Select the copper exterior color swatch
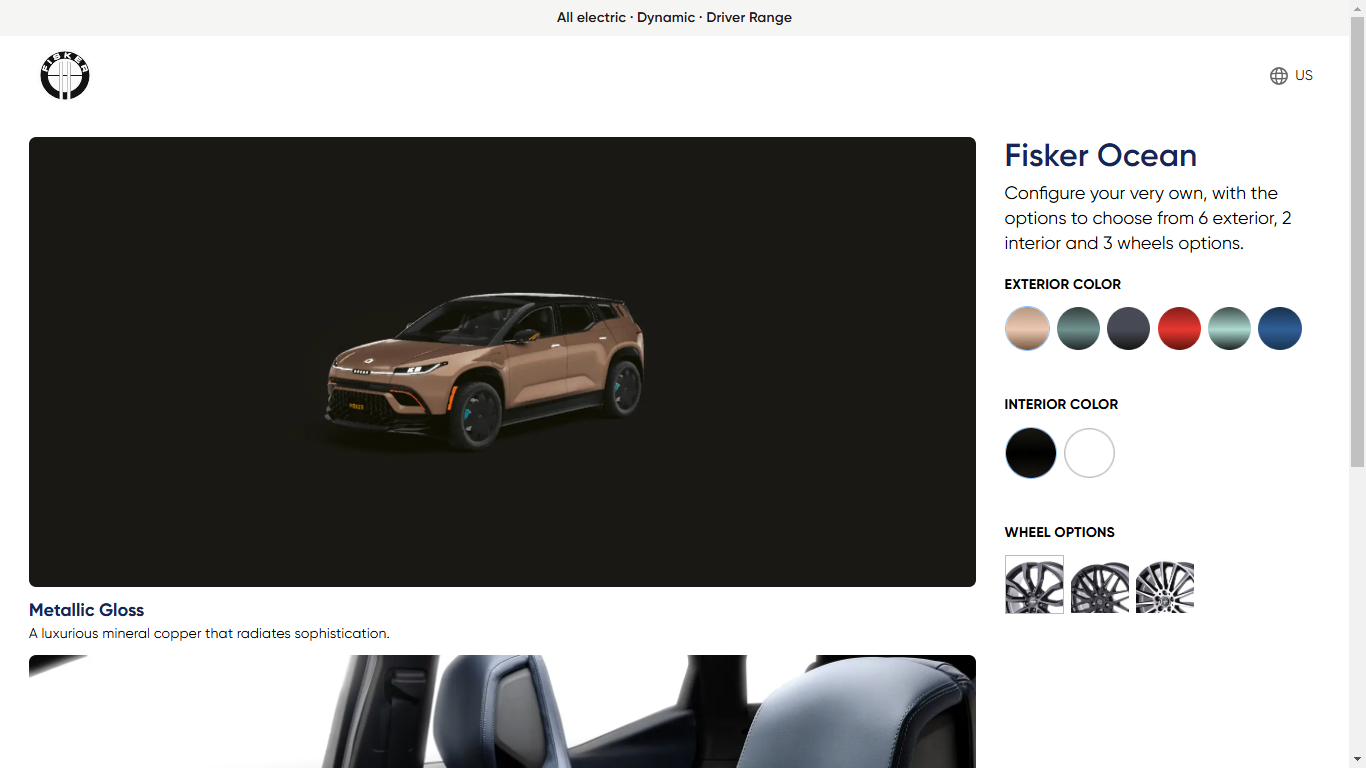Screen dimensions: 1366x768 tap(1027, 328)
